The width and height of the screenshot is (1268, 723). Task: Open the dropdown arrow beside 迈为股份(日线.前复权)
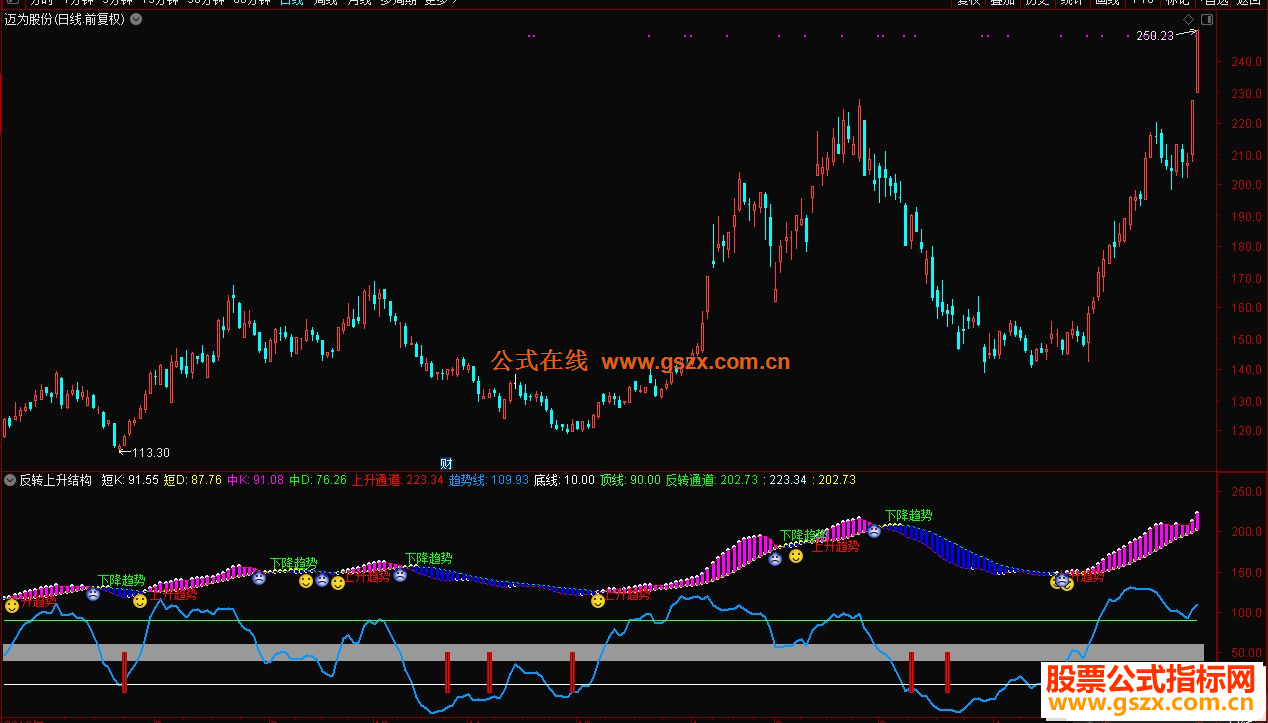coord(136,19)
